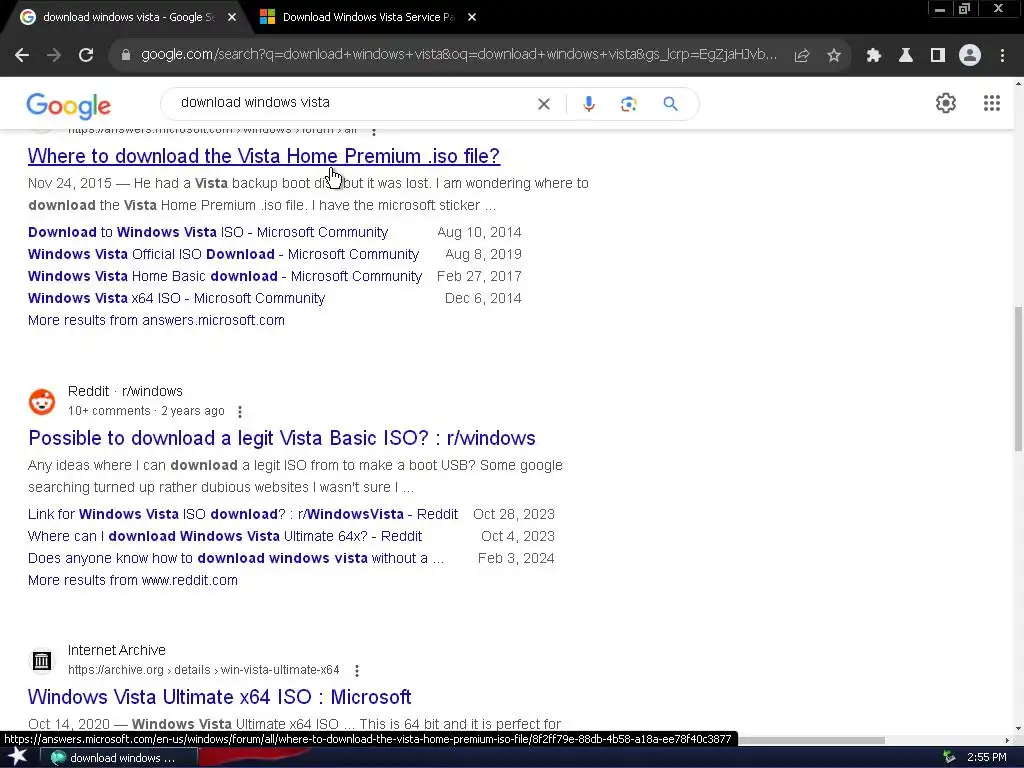The width and height of the screenshot is (1024, 768).
Task: Click the Internet Archive result favicon
Action: tap(42, 661)
